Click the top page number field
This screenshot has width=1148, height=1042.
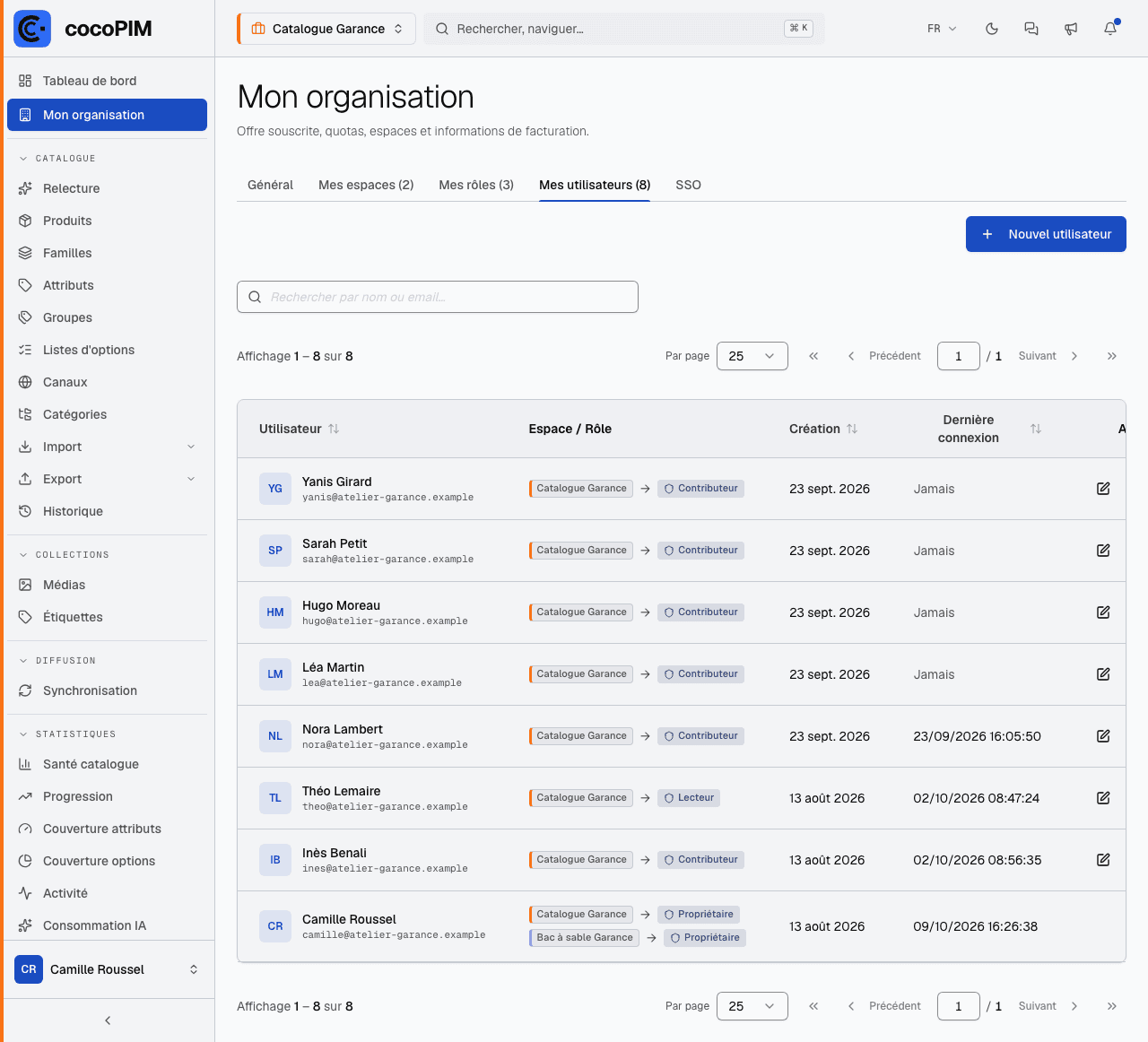click(x=959, y=356)
